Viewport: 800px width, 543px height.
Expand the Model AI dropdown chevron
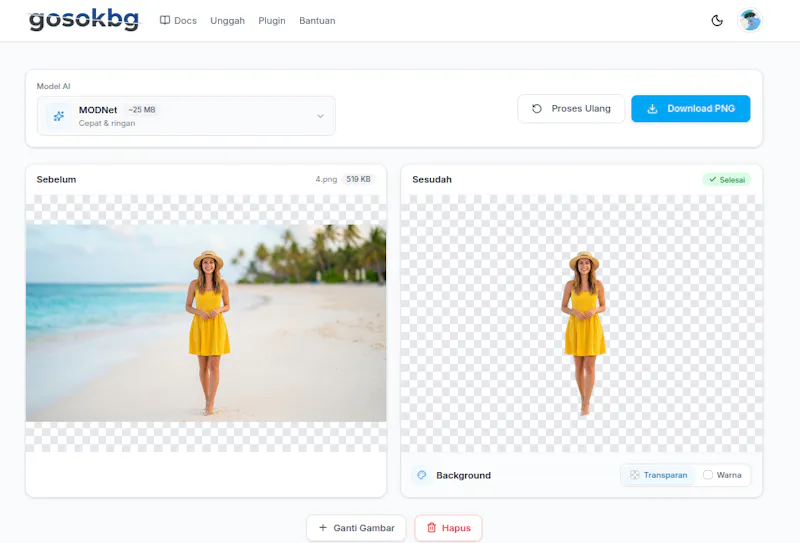(x=320, y=116)
